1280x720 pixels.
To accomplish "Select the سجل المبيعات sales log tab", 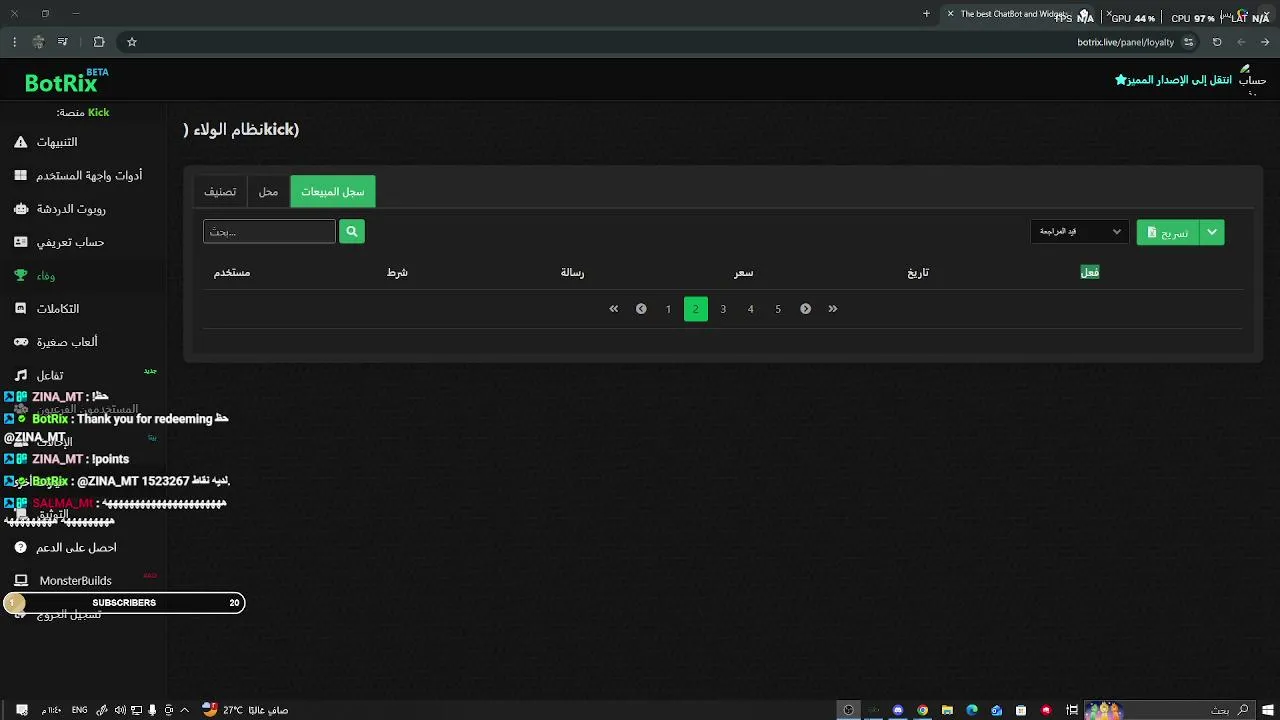I will point(333,191).
